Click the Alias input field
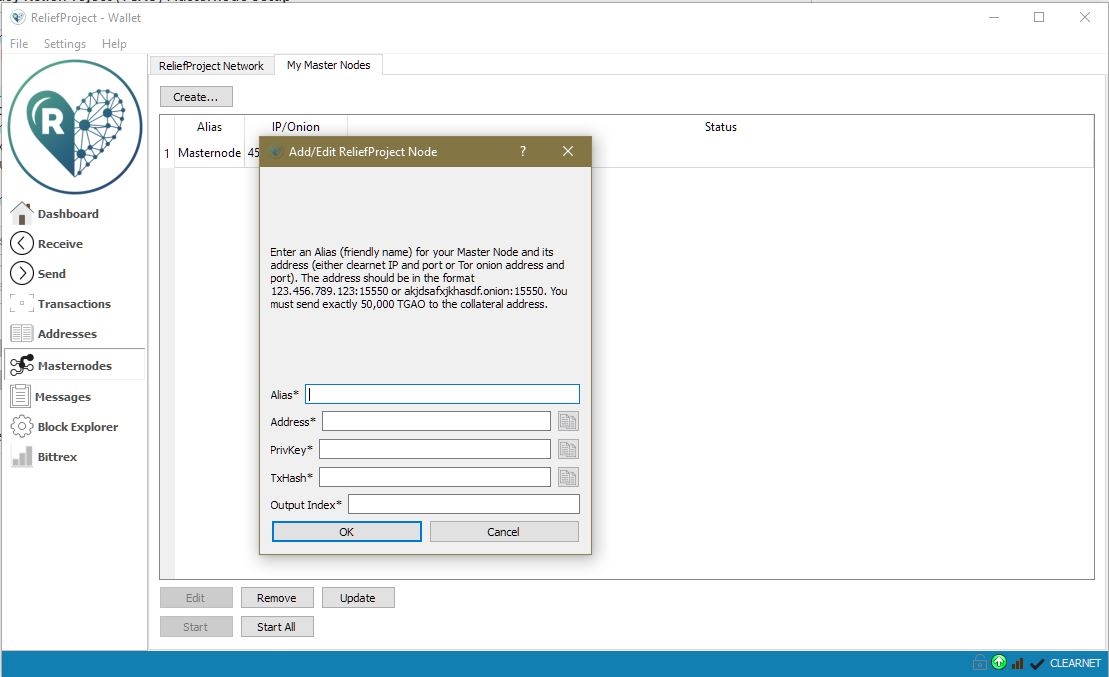This screenshot has height=677, width=1109. click(x=442, y=394)
